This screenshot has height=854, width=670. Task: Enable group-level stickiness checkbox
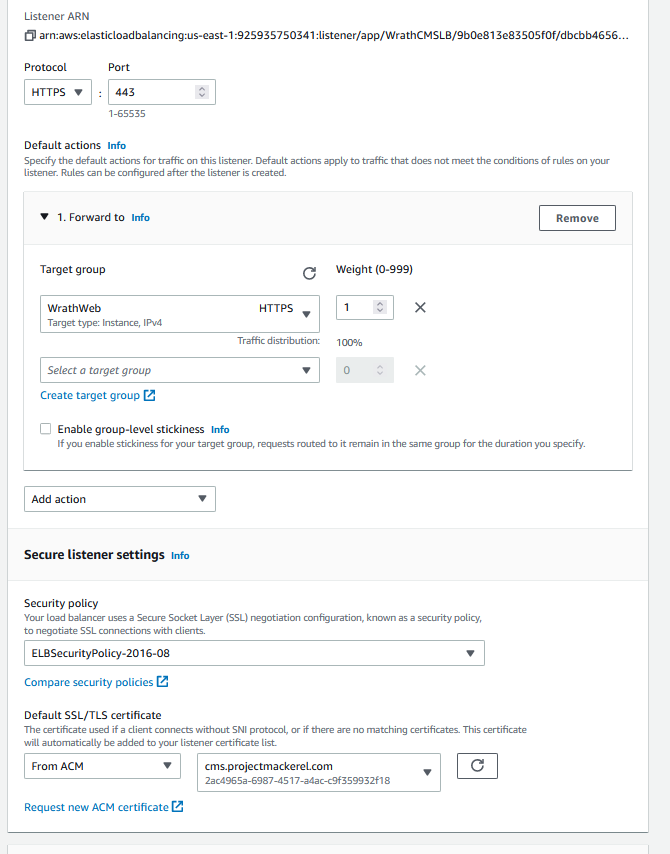(x=46, y=429)
